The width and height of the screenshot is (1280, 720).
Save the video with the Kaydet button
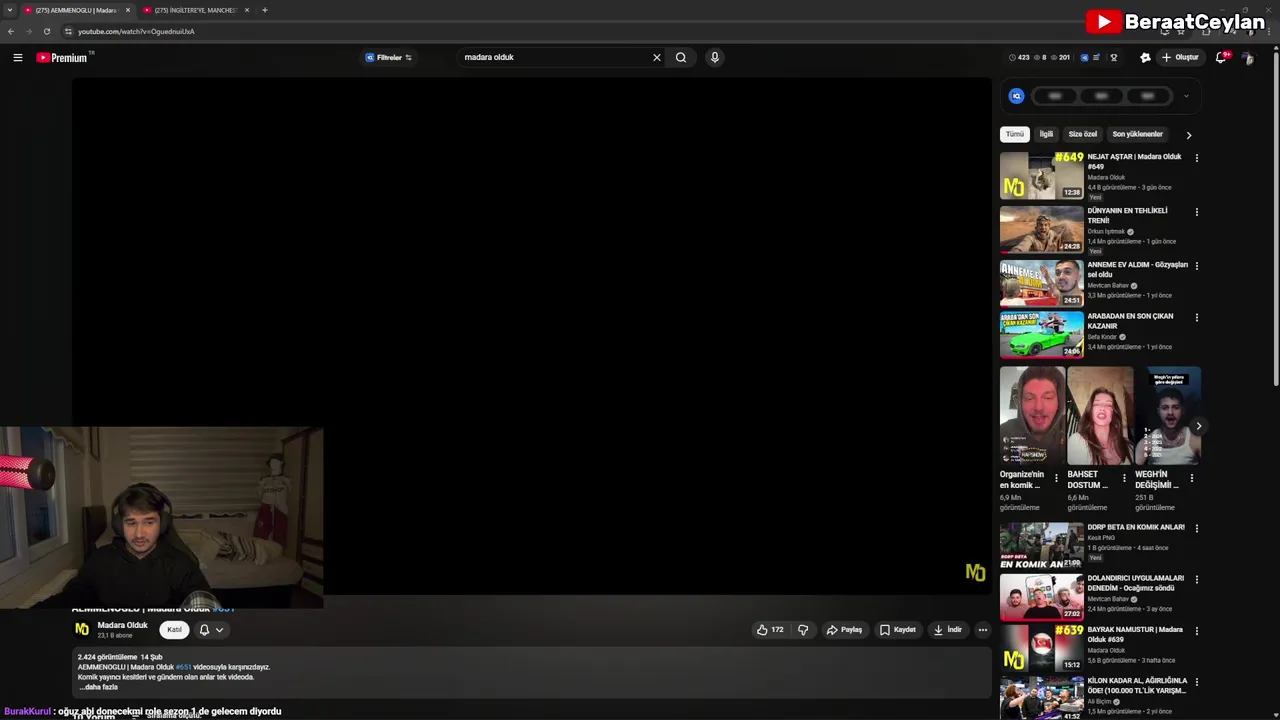tap(898, 630)
